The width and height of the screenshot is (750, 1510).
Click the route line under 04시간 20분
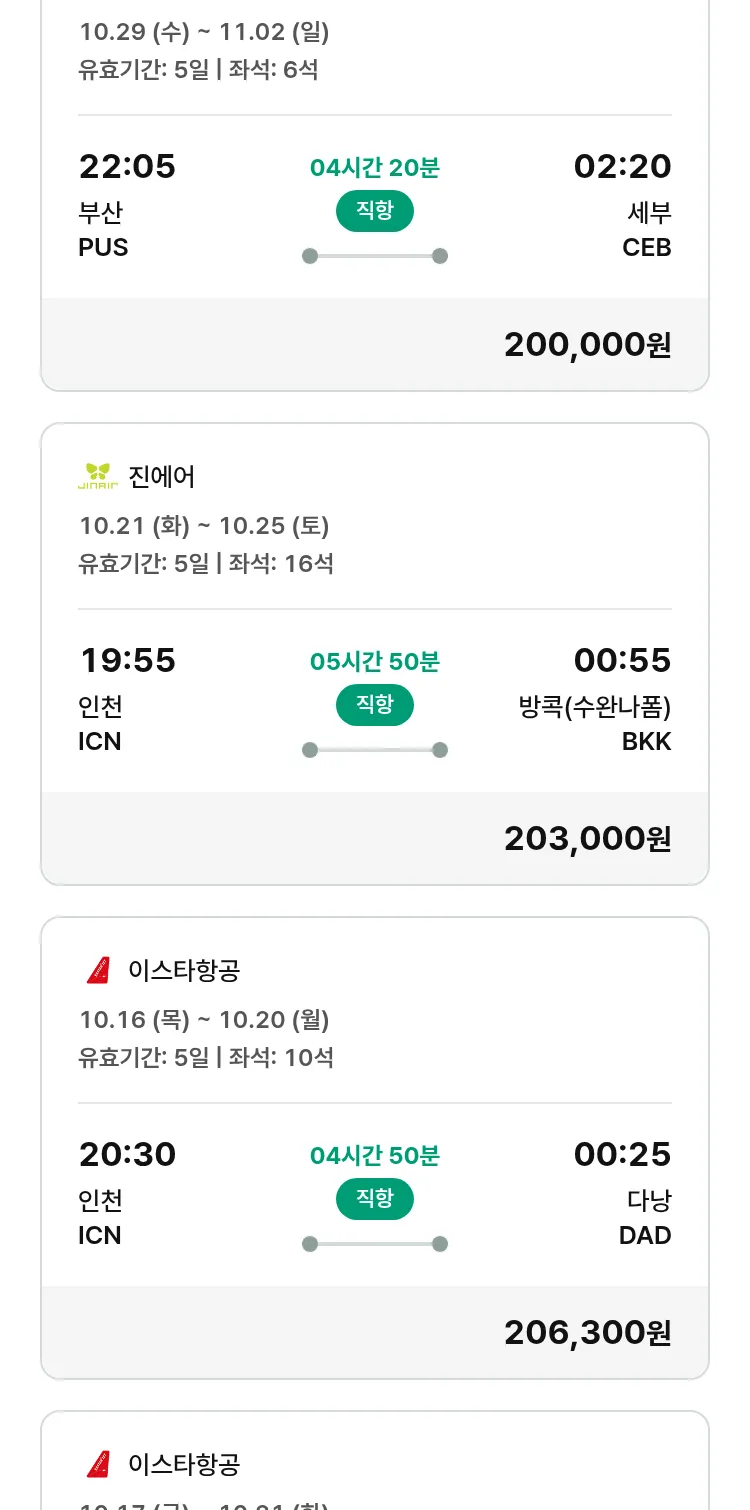(374, 256)
